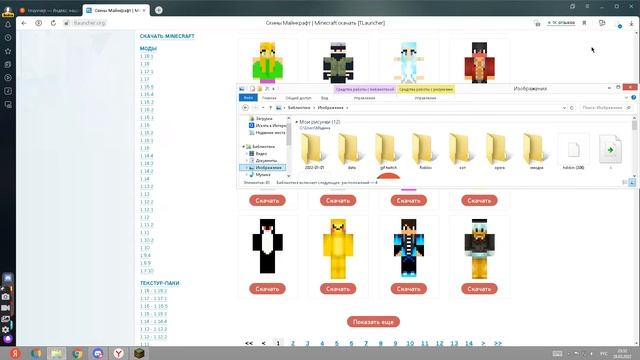Reload the page with the refresh icon

click(x=53, y=23)
